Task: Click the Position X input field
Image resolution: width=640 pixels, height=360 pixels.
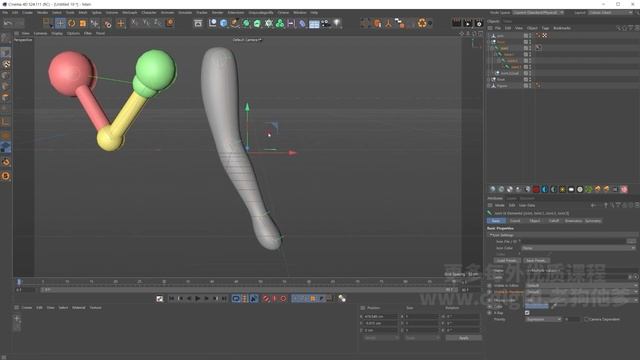Action: pos(380,316)
